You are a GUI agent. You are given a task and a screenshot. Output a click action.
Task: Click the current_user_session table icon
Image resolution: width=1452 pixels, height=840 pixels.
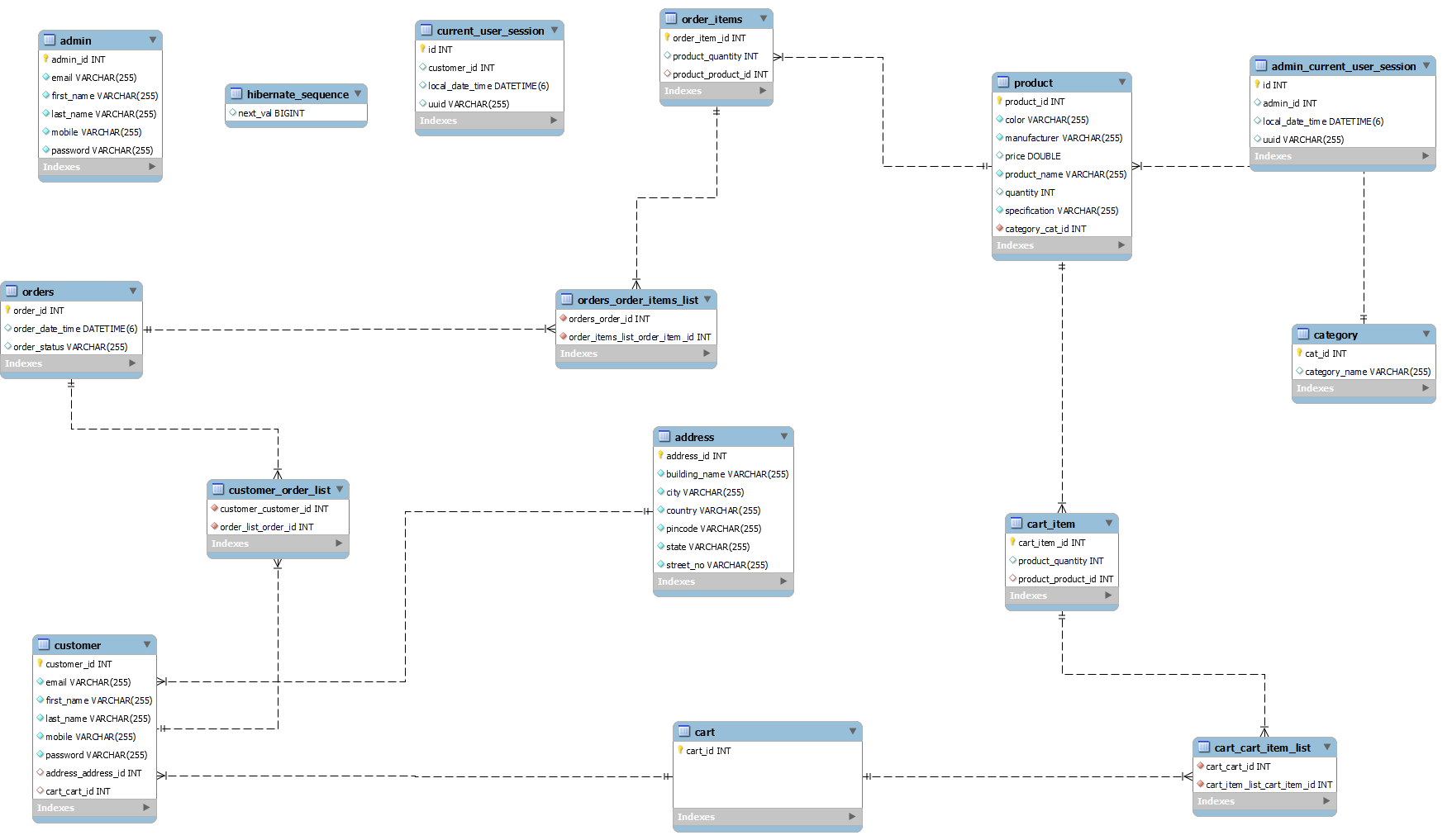(426, 30)
